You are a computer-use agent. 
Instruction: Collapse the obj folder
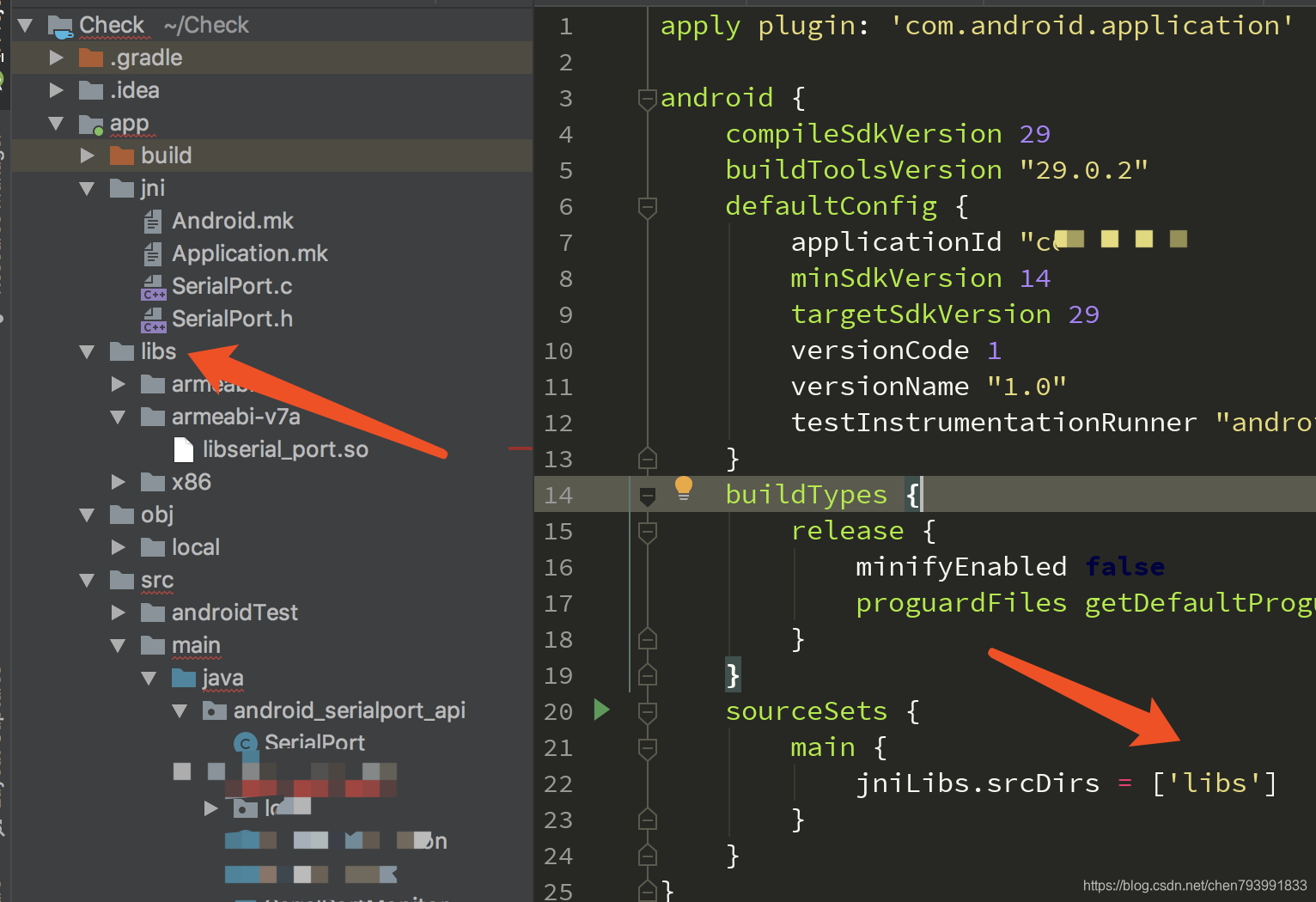point(87,515)
